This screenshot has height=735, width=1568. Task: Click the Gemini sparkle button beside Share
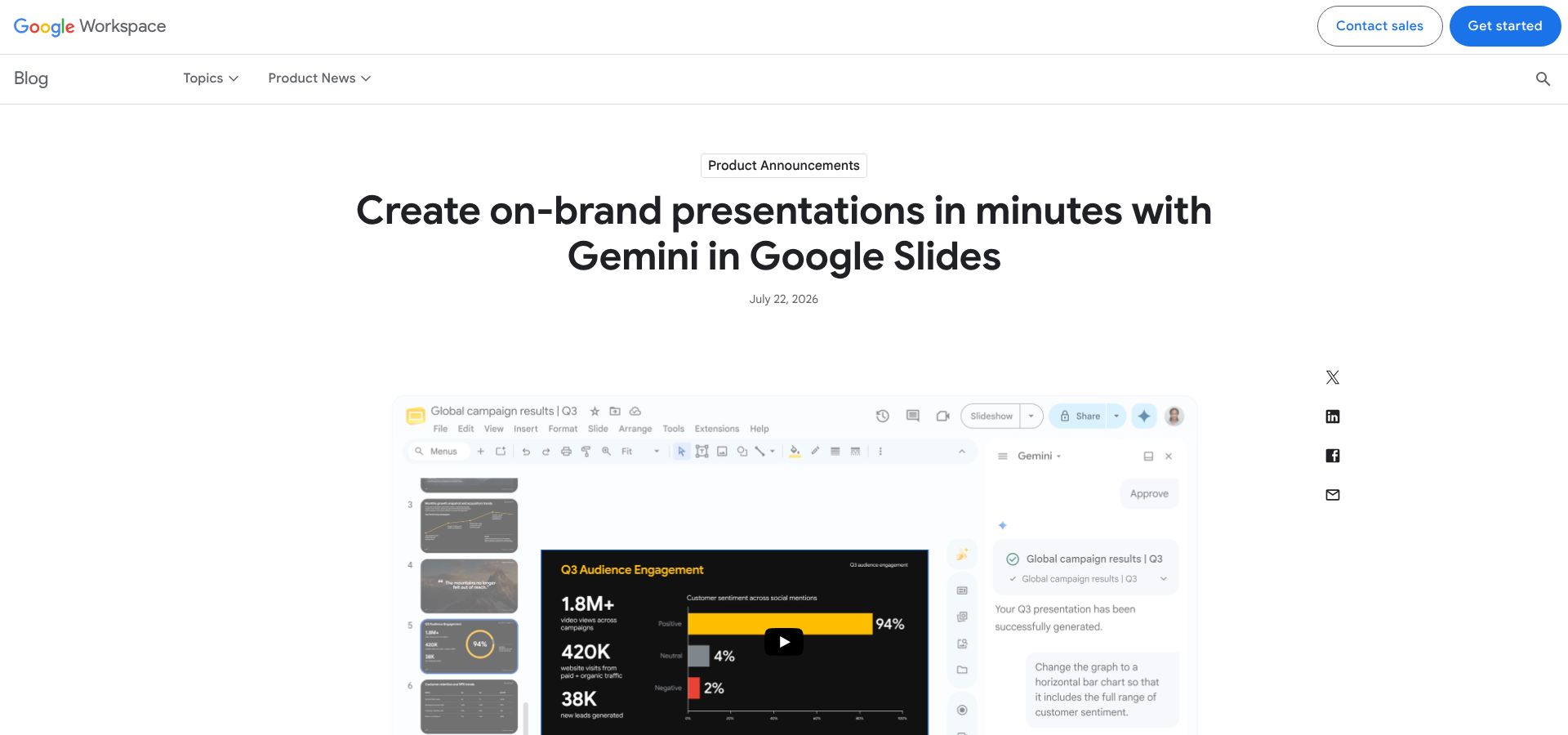tap(1144, 416)
